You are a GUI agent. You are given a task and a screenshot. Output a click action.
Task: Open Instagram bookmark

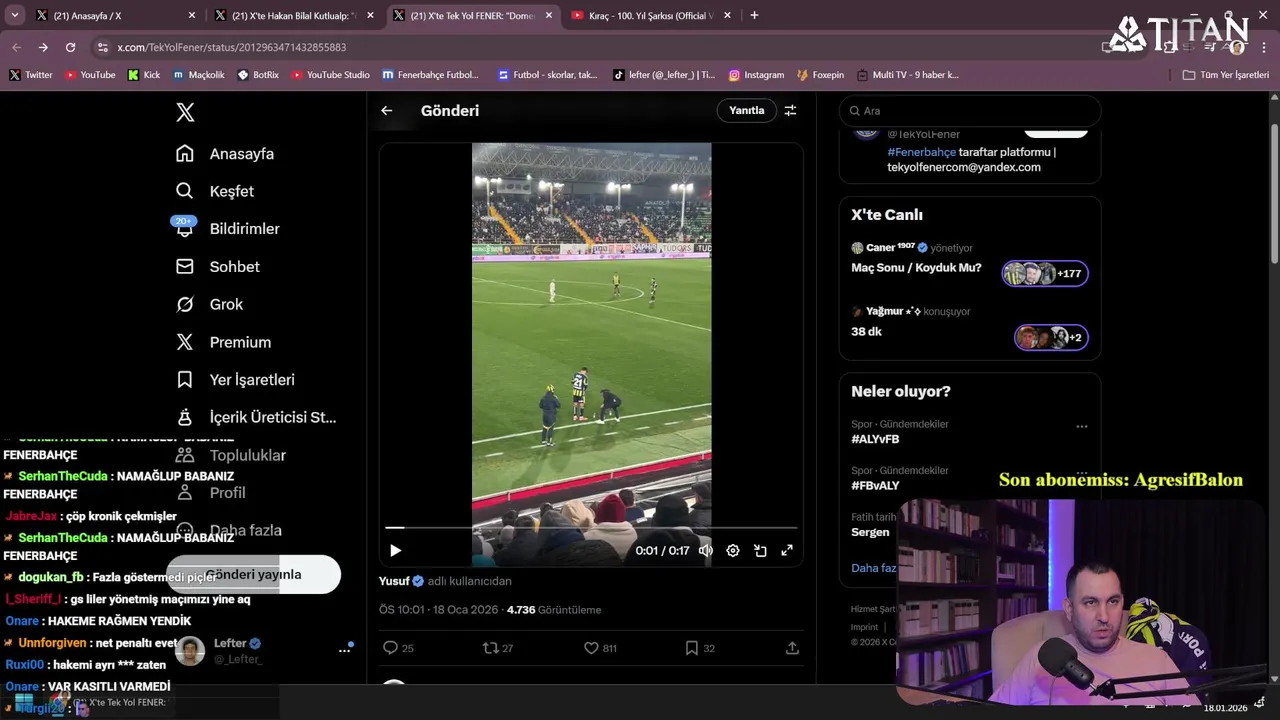[x=756, y=75]
